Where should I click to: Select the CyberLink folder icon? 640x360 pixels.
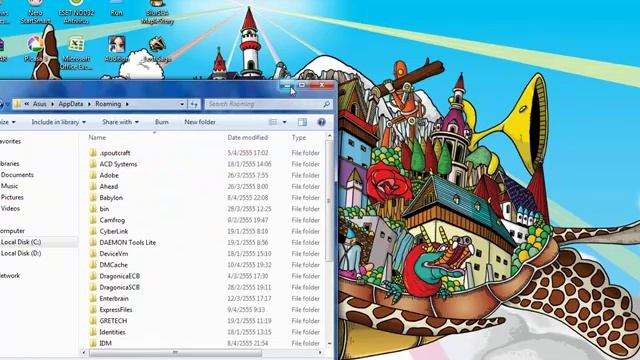[93, 231]
